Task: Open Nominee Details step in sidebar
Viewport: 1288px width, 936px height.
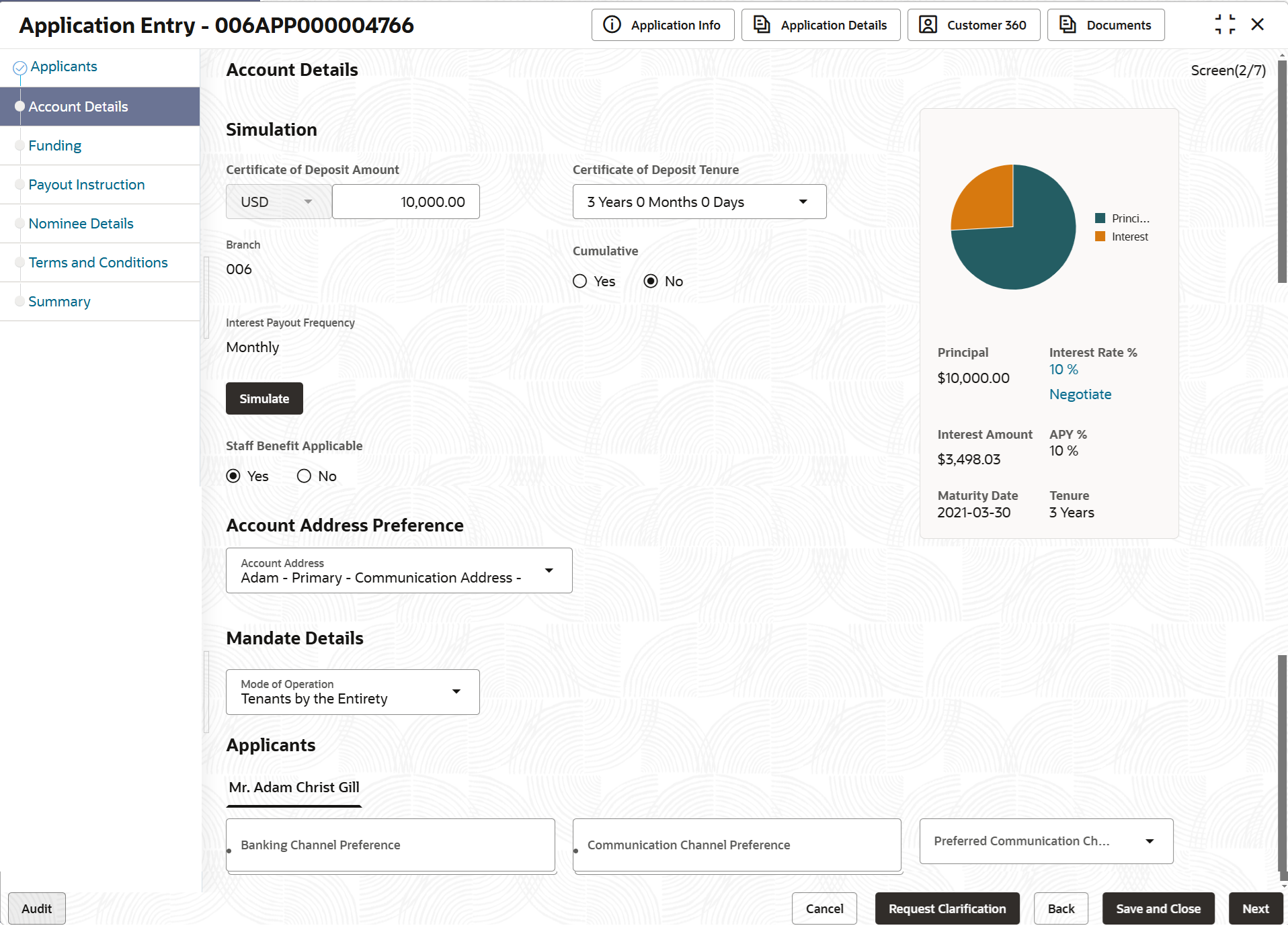Action: tap(81, 224)
